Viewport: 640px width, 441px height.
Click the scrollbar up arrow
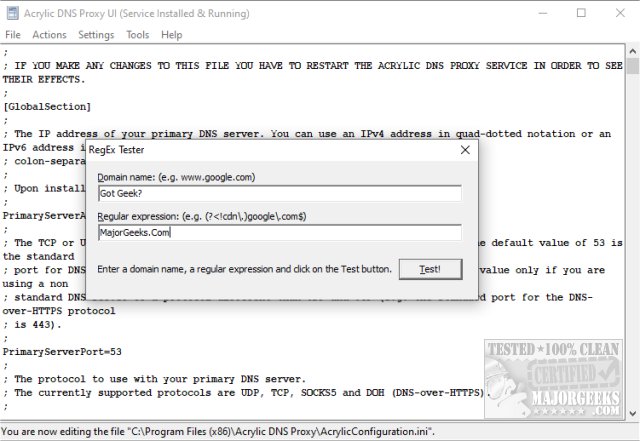(633, 51)
